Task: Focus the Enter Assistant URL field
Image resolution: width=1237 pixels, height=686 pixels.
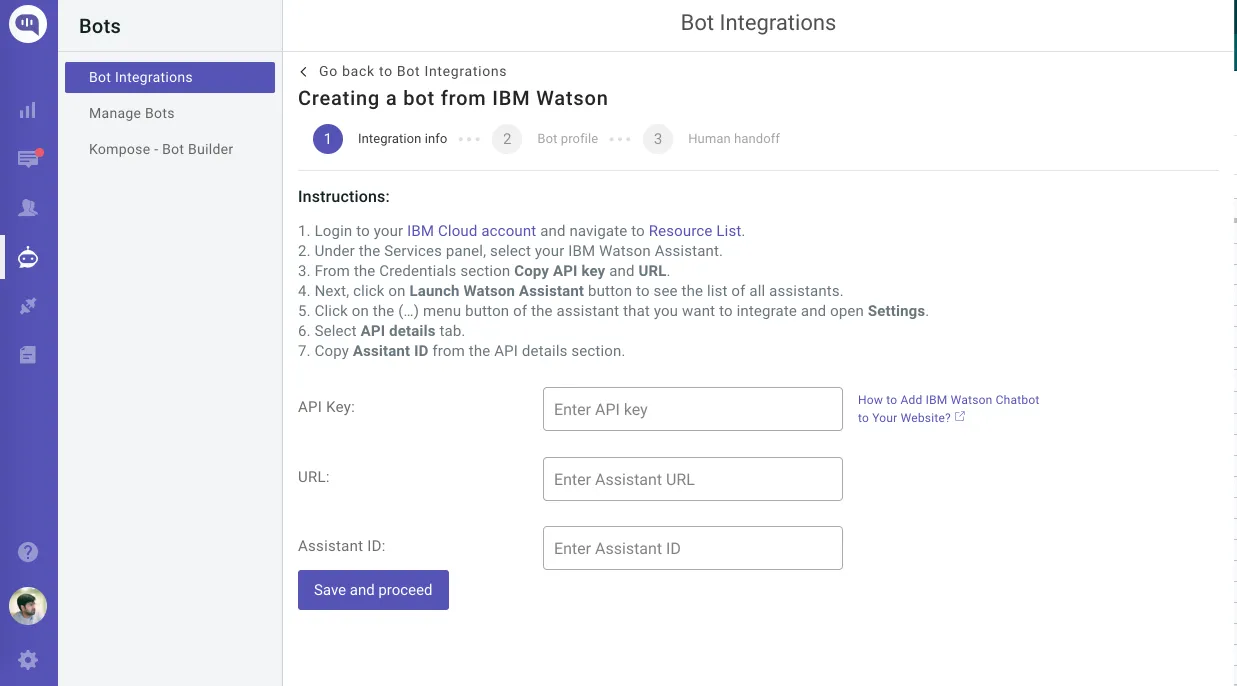Action: (692, 479)
